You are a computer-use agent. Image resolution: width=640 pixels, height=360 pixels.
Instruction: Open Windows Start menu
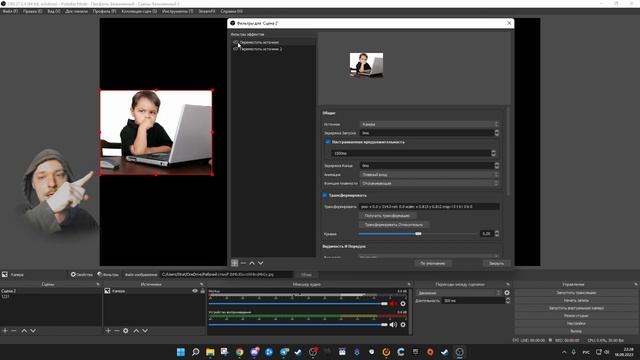180,352
